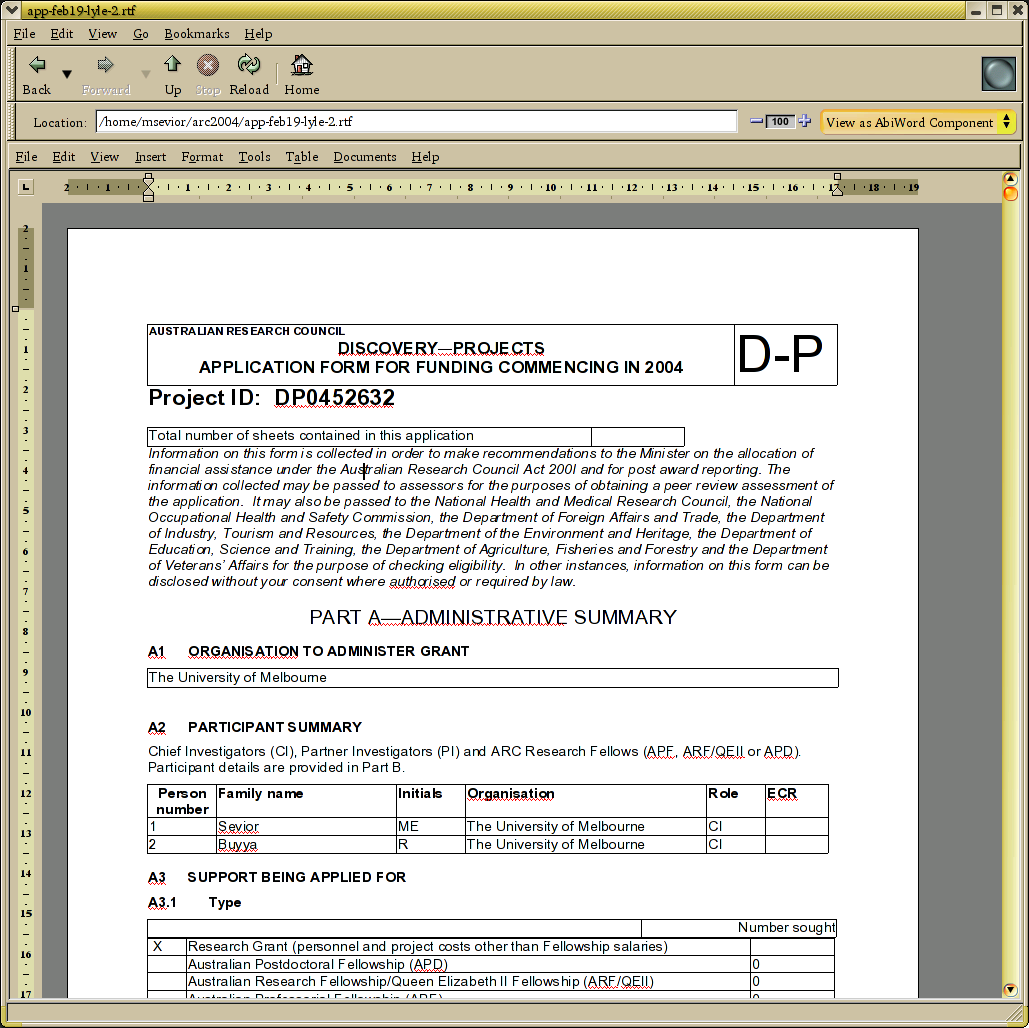The width and height of the screenshot is (1029, 1028).
Task: Click the ruler tab-type button at left corner
Action: [26, 186]
